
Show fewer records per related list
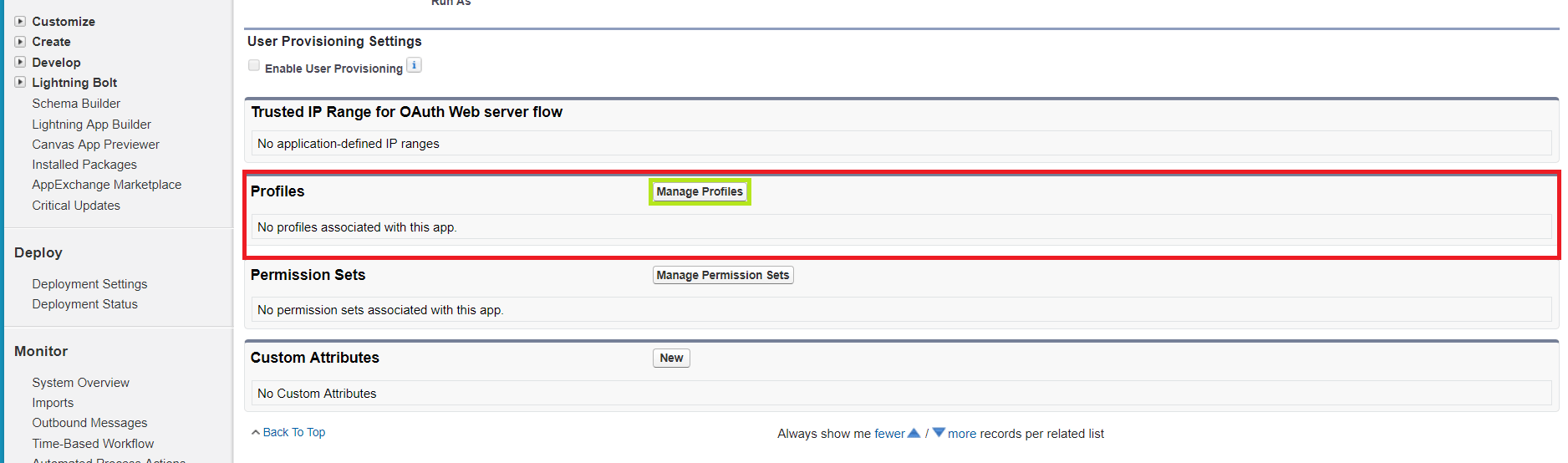coord(889,434)
